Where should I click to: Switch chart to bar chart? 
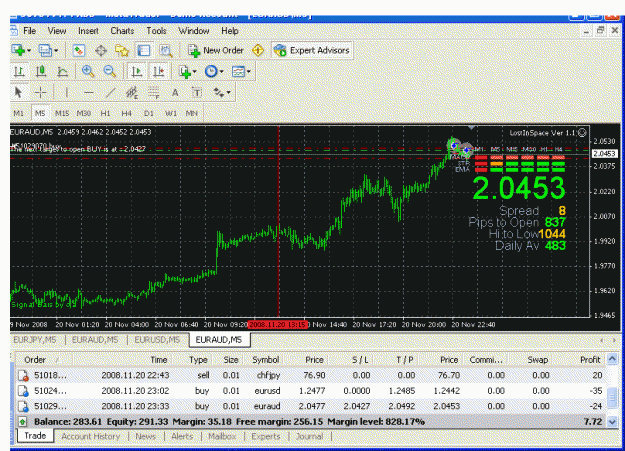click(19, 71)
